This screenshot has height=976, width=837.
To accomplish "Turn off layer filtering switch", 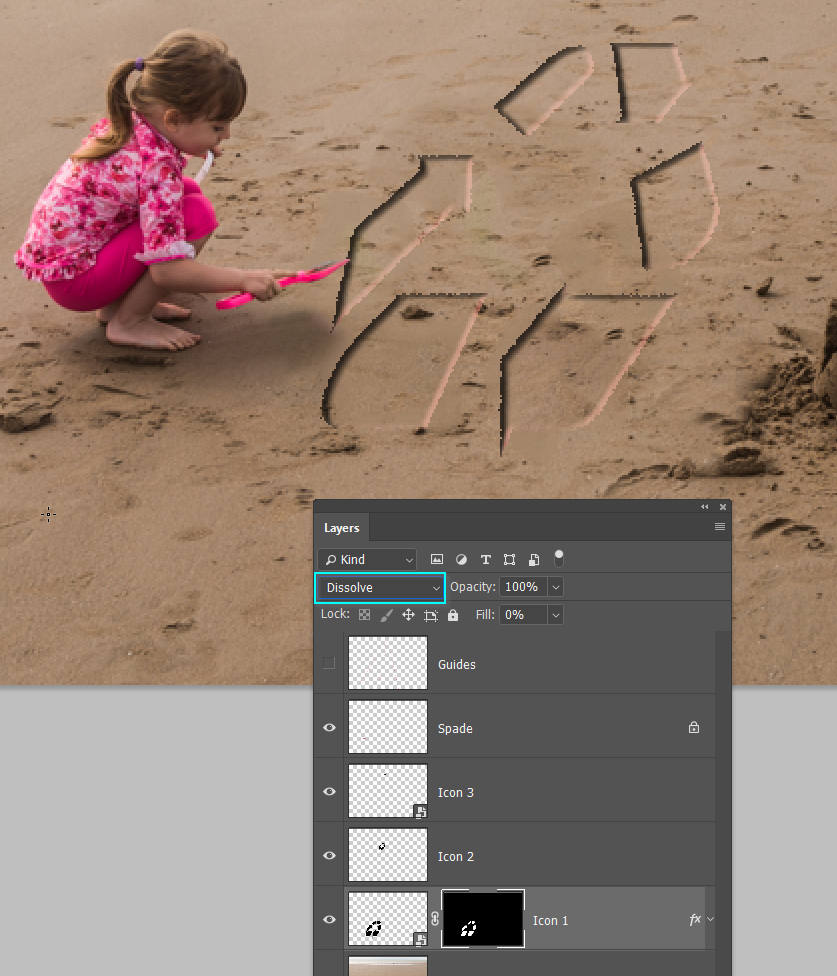I will (x=559, y=557).
